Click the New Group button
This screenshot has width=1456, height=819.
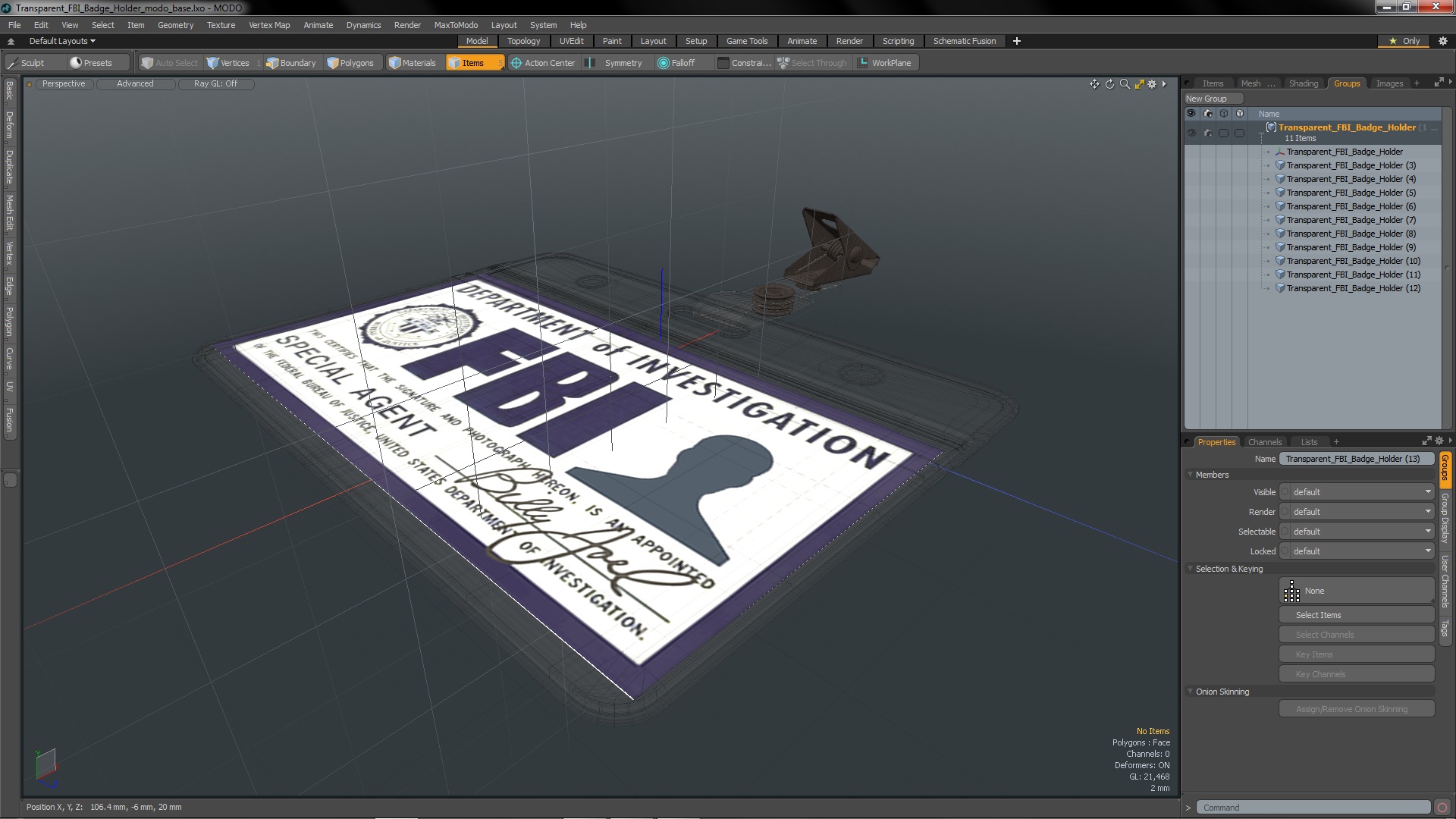(x=1213, y=99)
